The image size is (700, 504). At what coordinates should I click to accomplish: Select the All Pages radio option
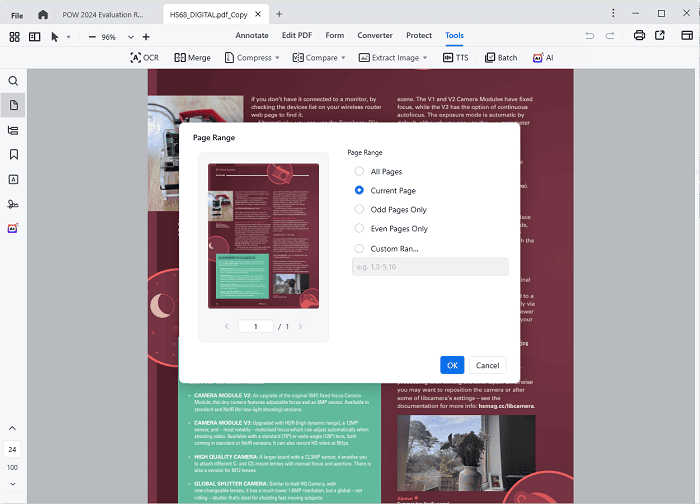coord(360,172)
